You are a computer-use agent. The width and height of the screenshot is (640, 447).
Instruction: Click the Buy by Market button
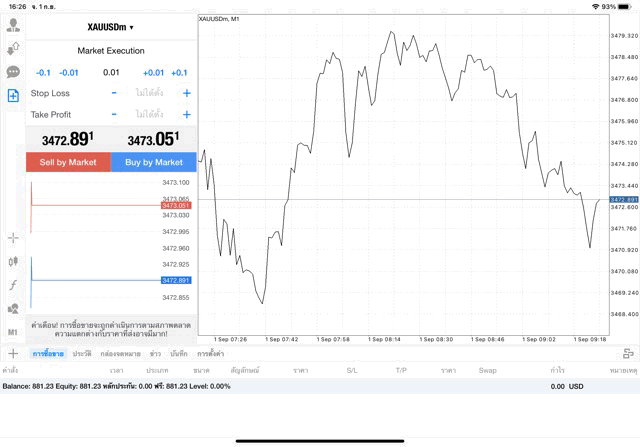(154, 162)
